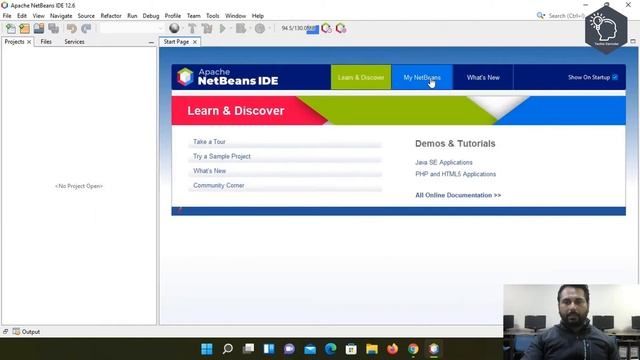Viewport: 640px width, 360px height.
Task: Open the Mail app from the taskbar
Action: point(310,349)
